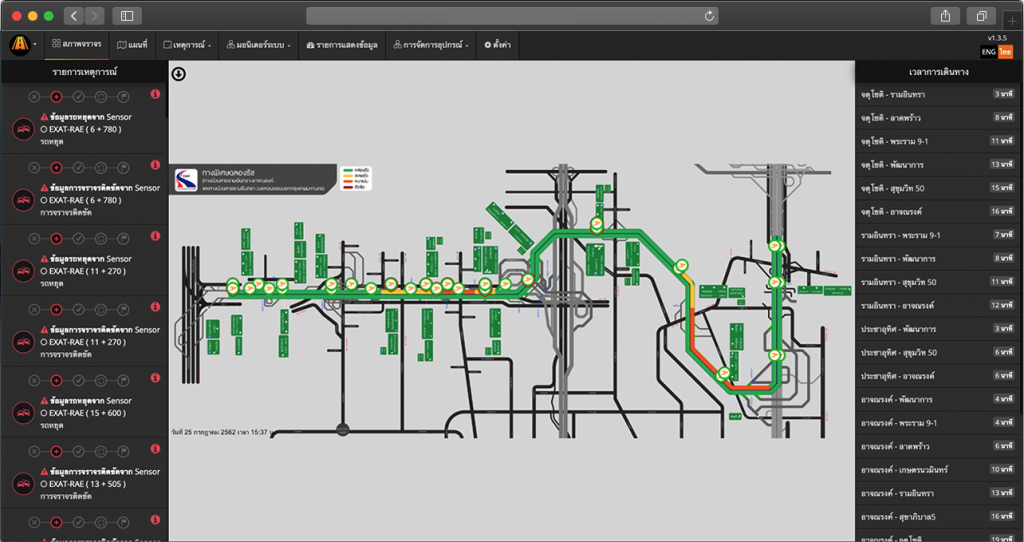The width and height of the screenshot is (1024, 542).
Task: Click the cancel X step for the 11 + 270 รถหยุด event
Action: point(35,238)
